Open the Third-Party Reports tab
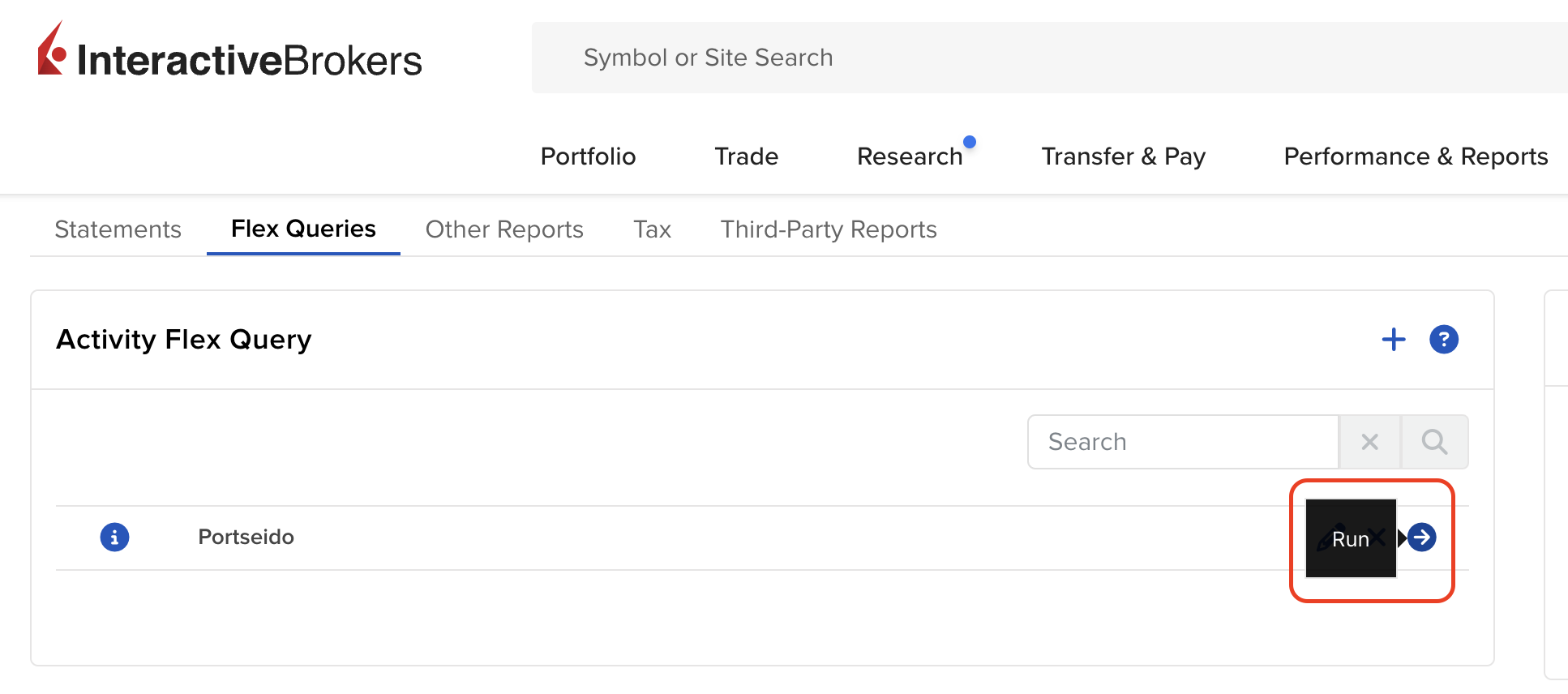Image resolution: width=1568 pixels, height=694 pixels. 828,229
